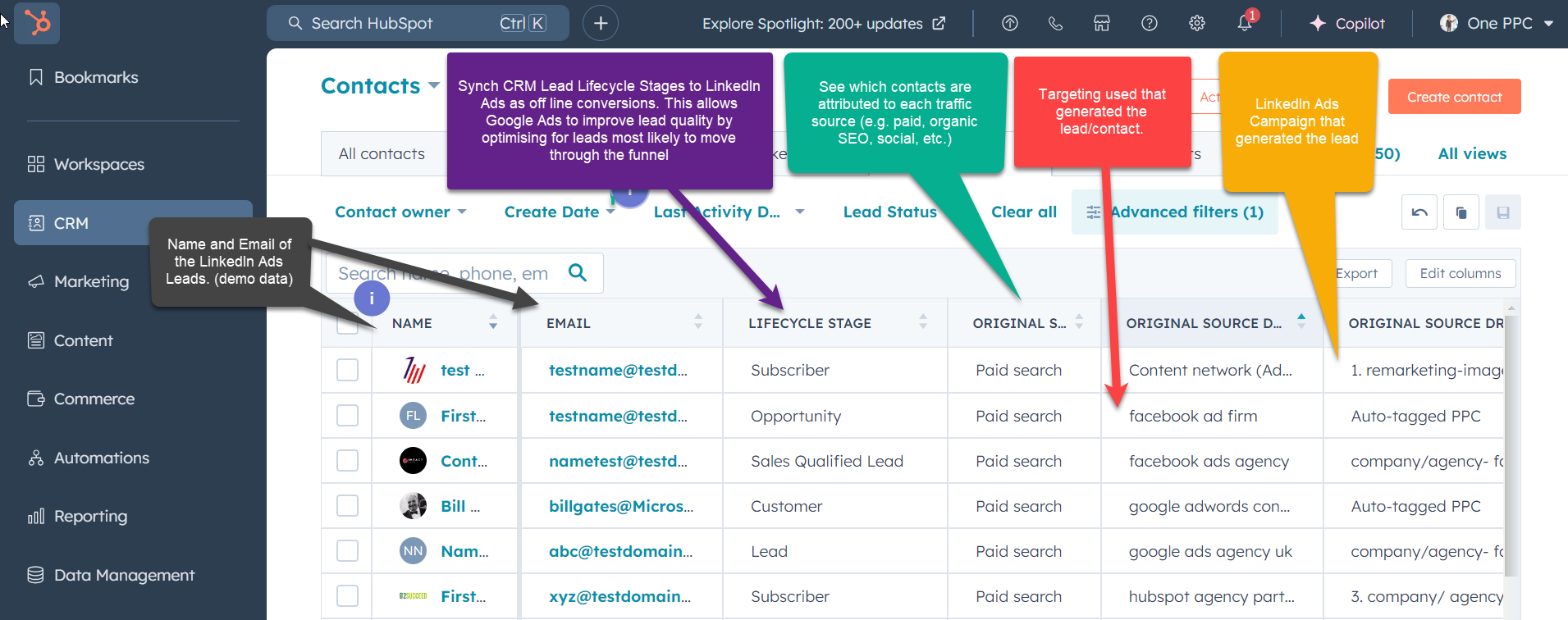The width and height of the screenshot is (1568, 620).
Task: Open the Reporting menu item
Action: coord(90,516)
